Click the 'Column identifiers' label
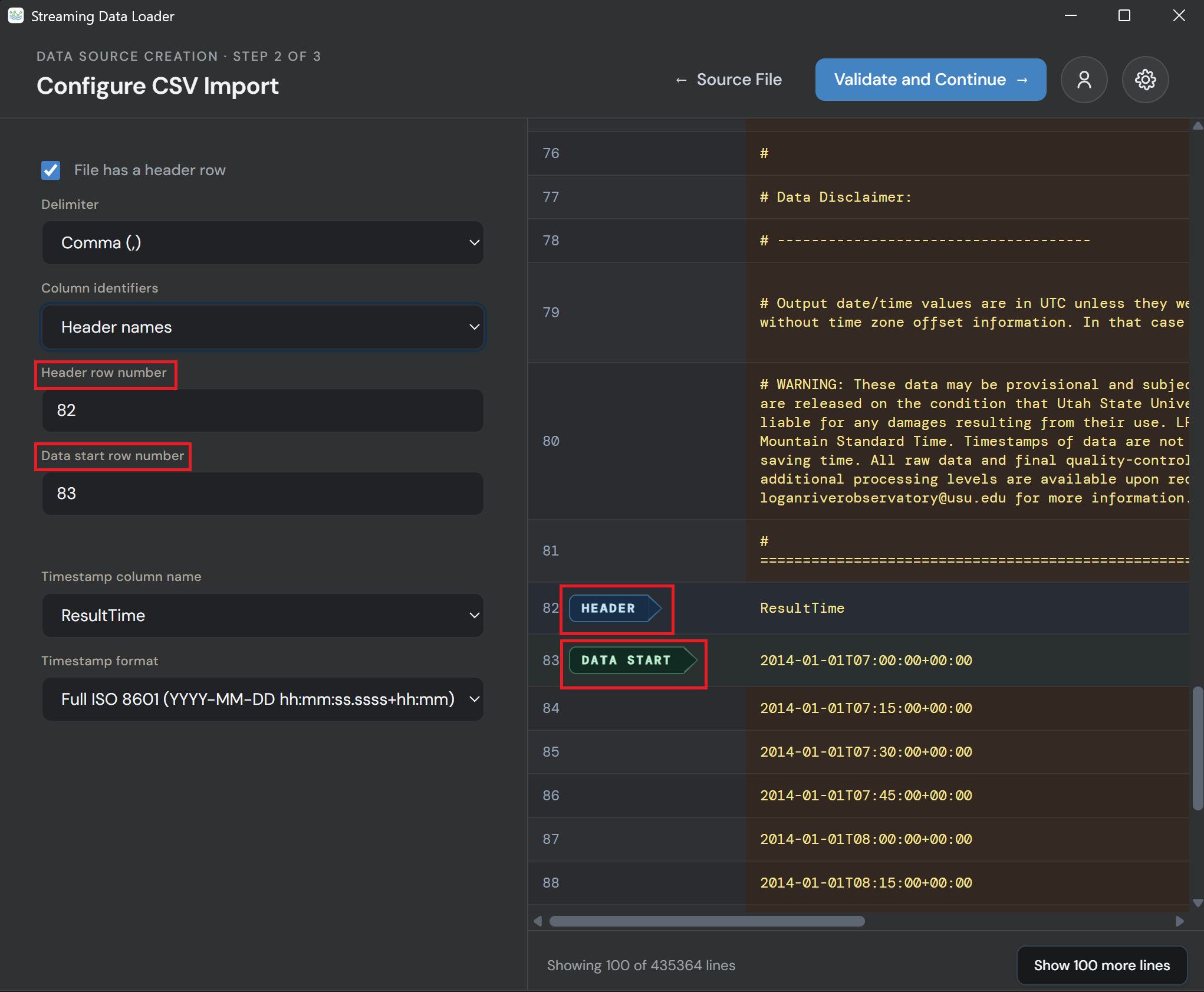 [100, 288]
